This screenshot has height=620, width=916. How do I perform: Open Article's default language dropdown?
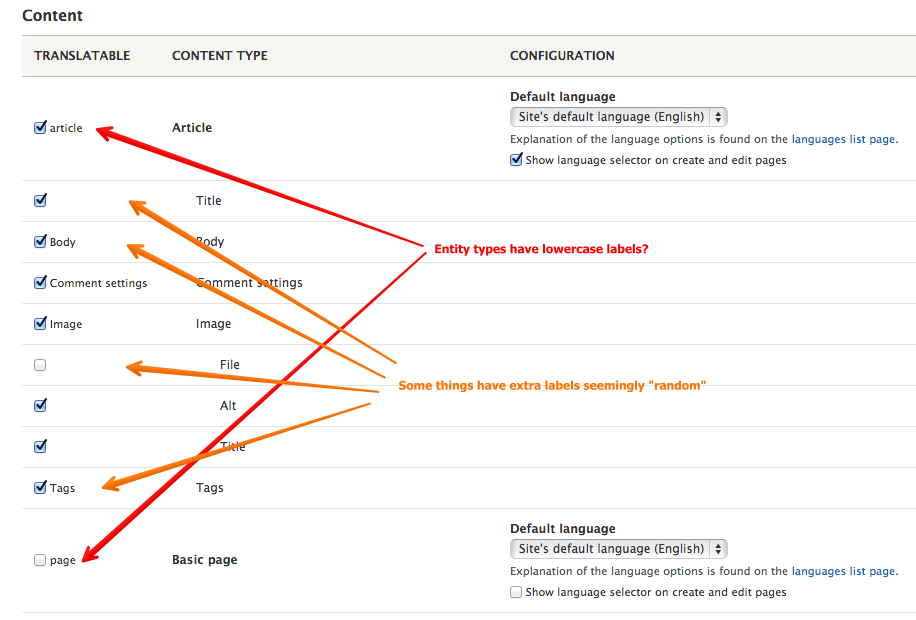click(619, 117)
